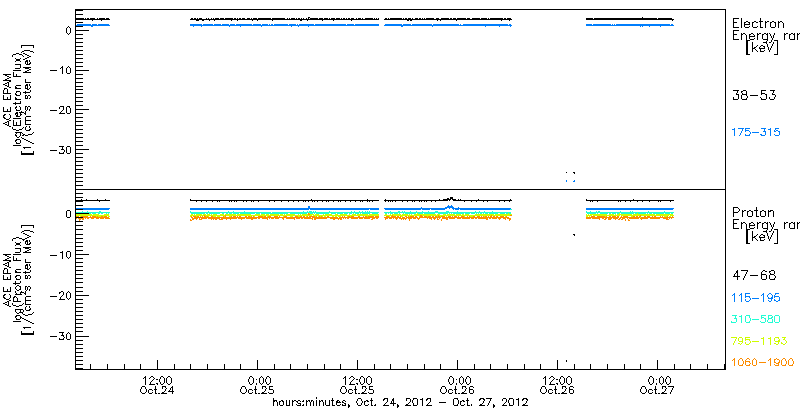Click the 'Proton' legend heading
800x410 pixels.
[753, 212]
